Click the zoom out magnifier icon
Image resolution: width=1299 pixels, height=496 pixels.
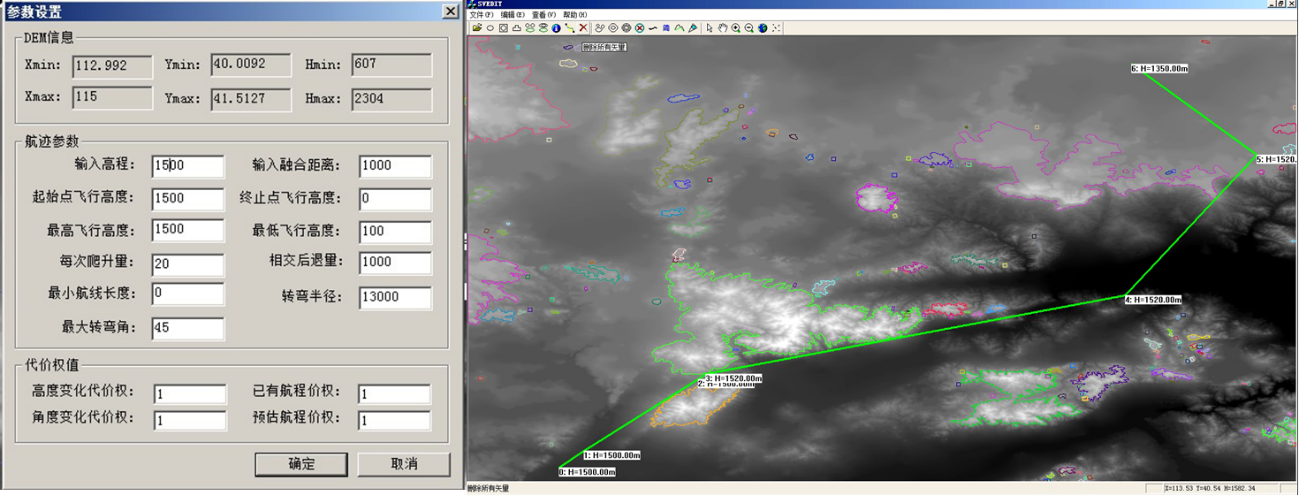tap(749, 28)
